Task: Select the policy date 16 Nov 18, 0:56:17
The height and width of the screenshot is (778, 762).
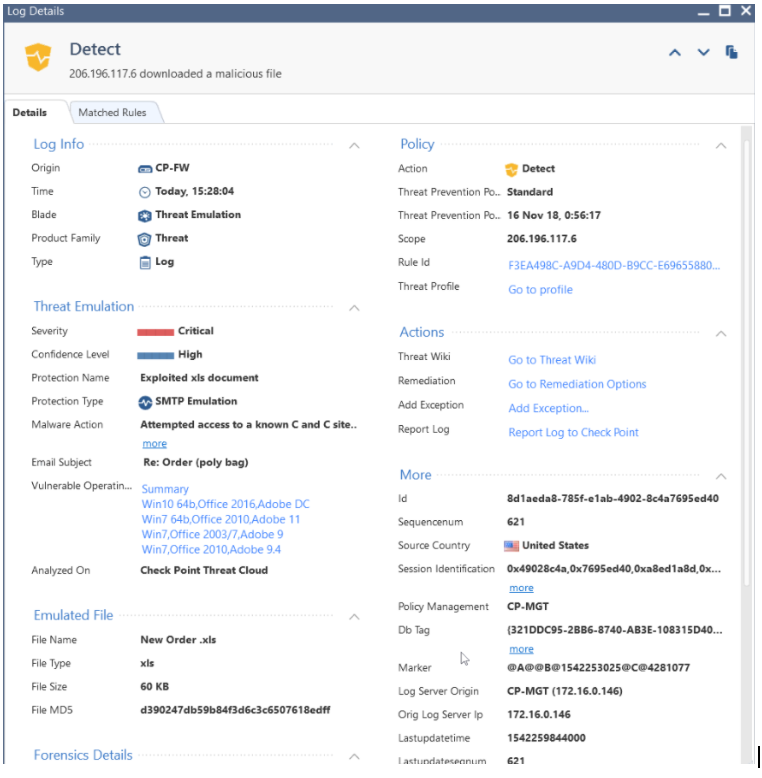Action: pyautogui.click(x=554, y=216)
